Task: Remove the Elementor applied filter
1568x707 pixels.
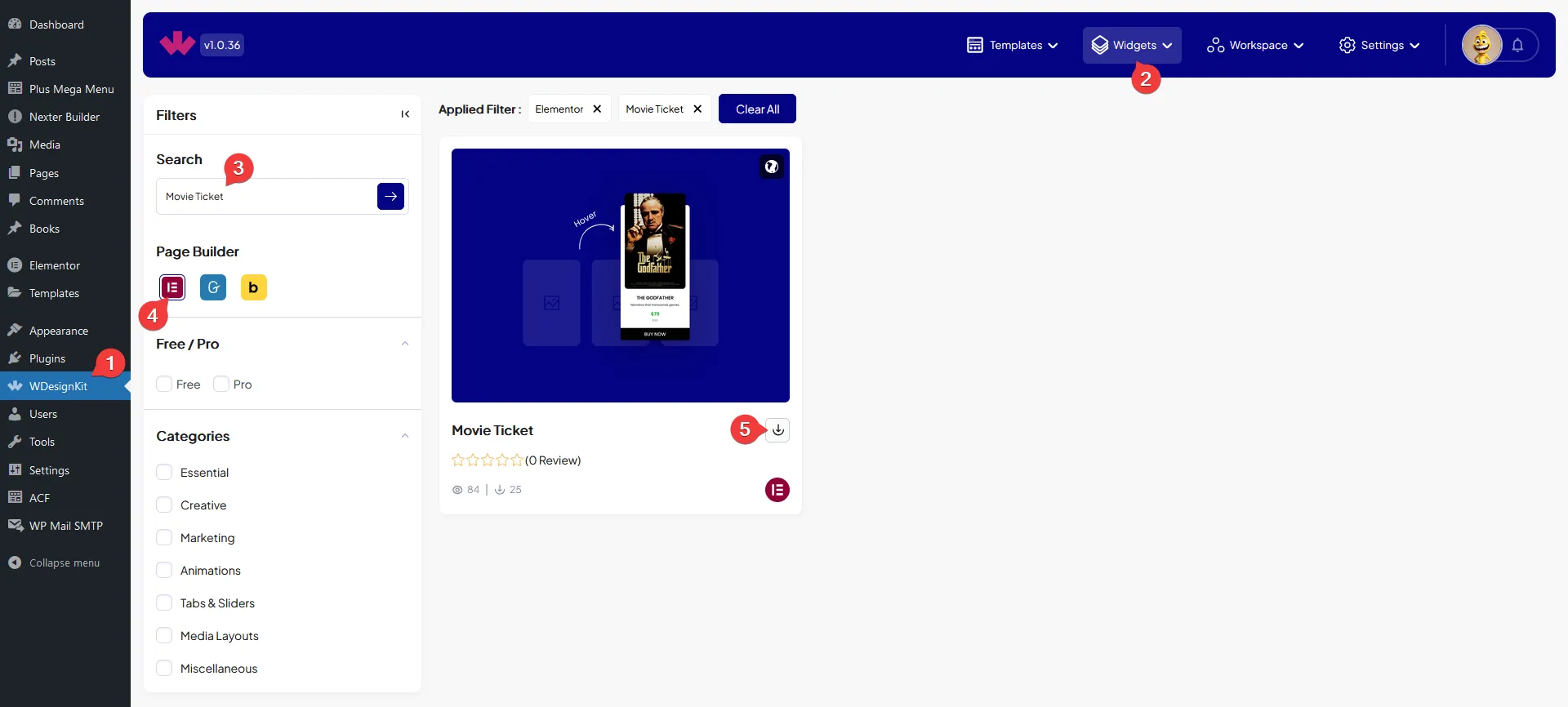Action: point(597,109)
